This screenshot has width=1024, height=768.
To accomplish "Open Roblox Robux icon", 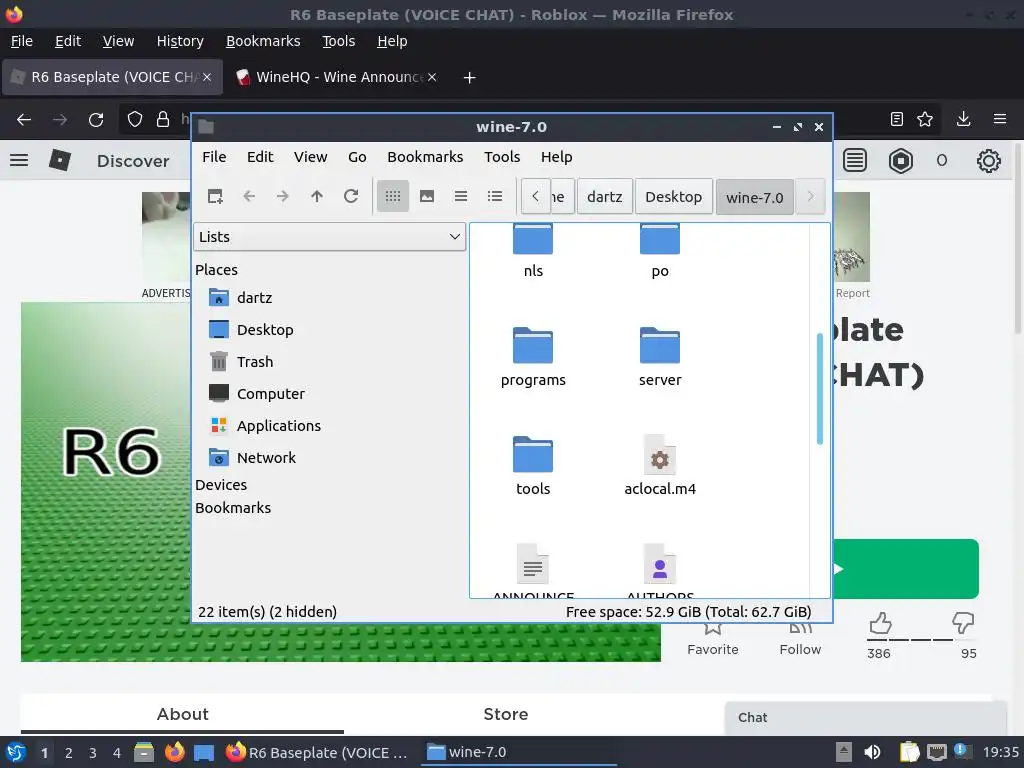I will coord(901,161).
